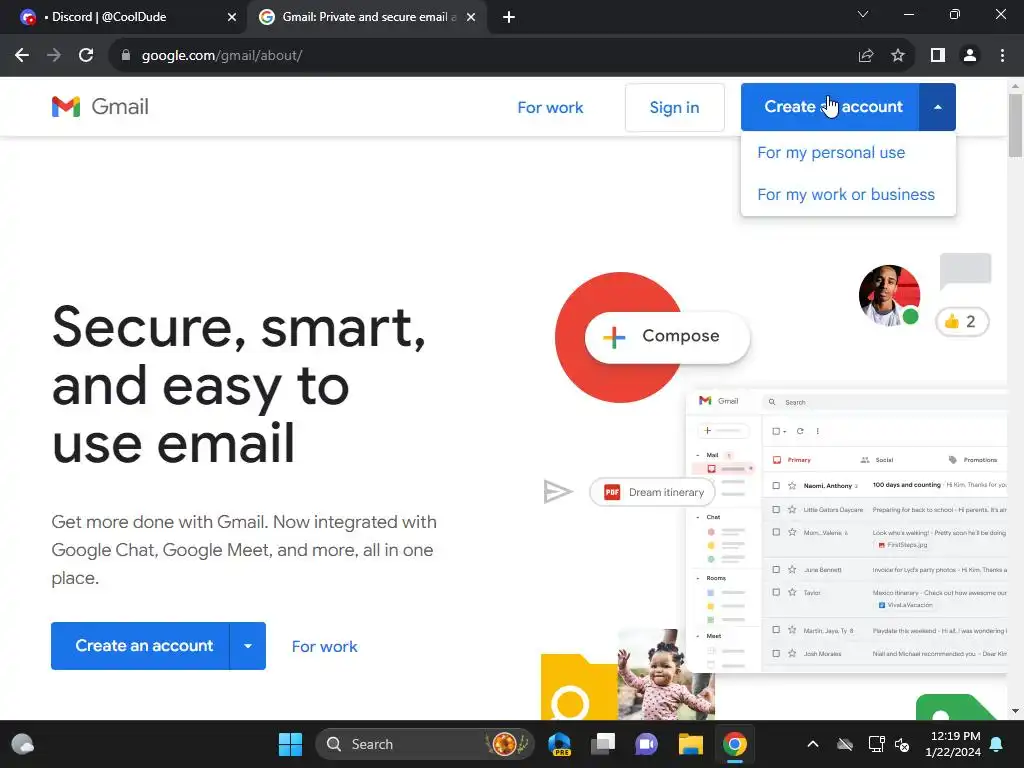Click the paper plane send icon
Viewport: 1024px width, 768px height.
[558, 492]
